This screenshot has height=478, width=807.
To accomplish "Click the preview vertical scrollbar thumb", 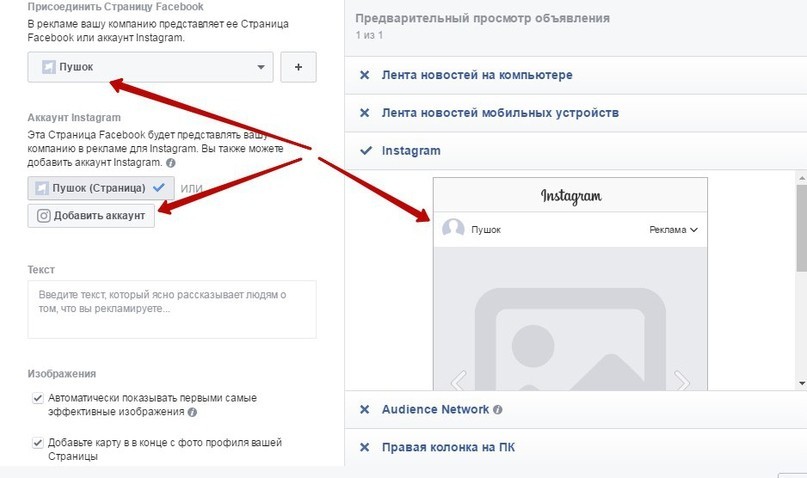I will [802, 228].
